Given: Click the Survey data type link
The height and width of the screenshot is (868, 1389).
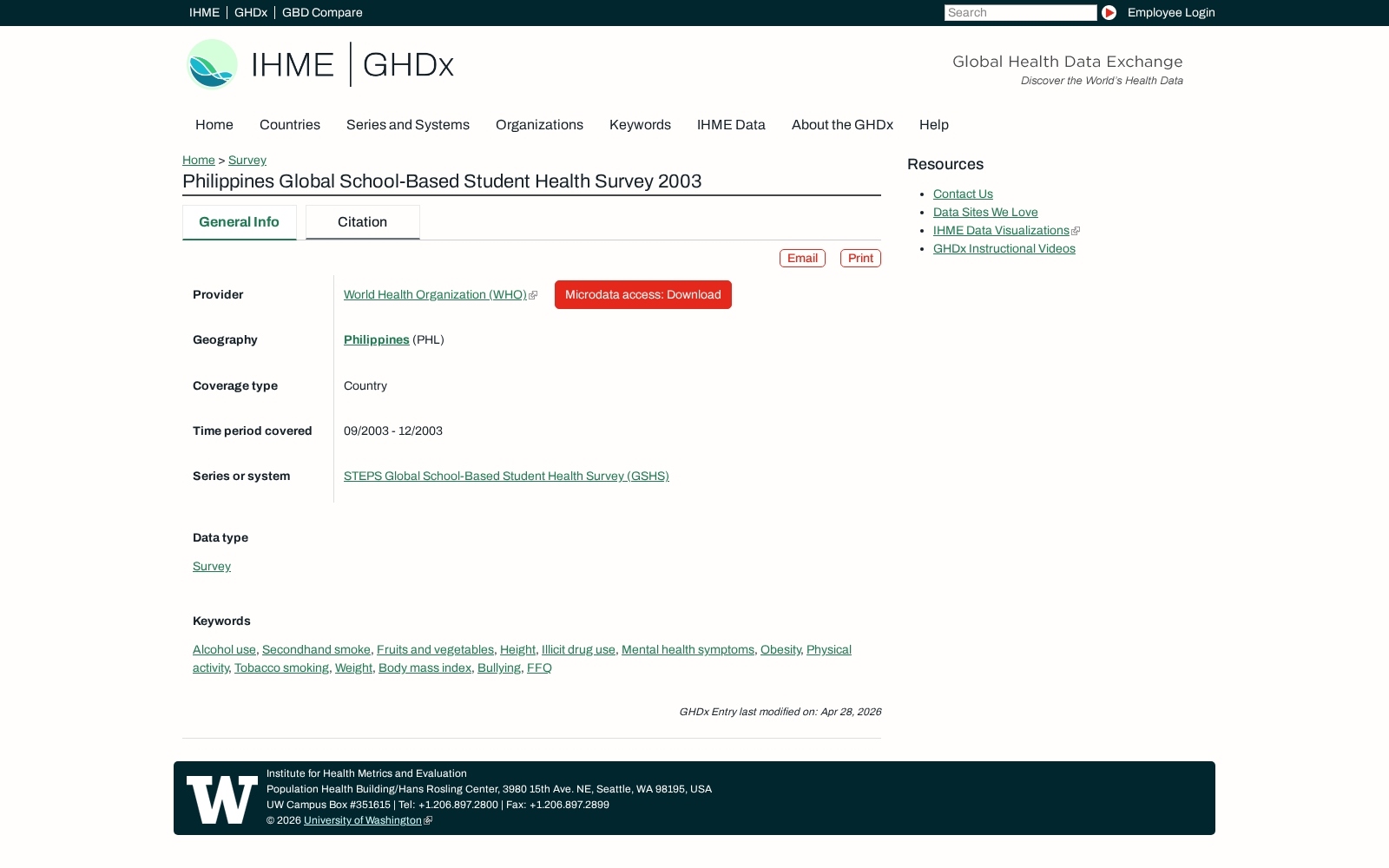Looking at the screenshot, I should pyautogui.click(x=212, y=567).
